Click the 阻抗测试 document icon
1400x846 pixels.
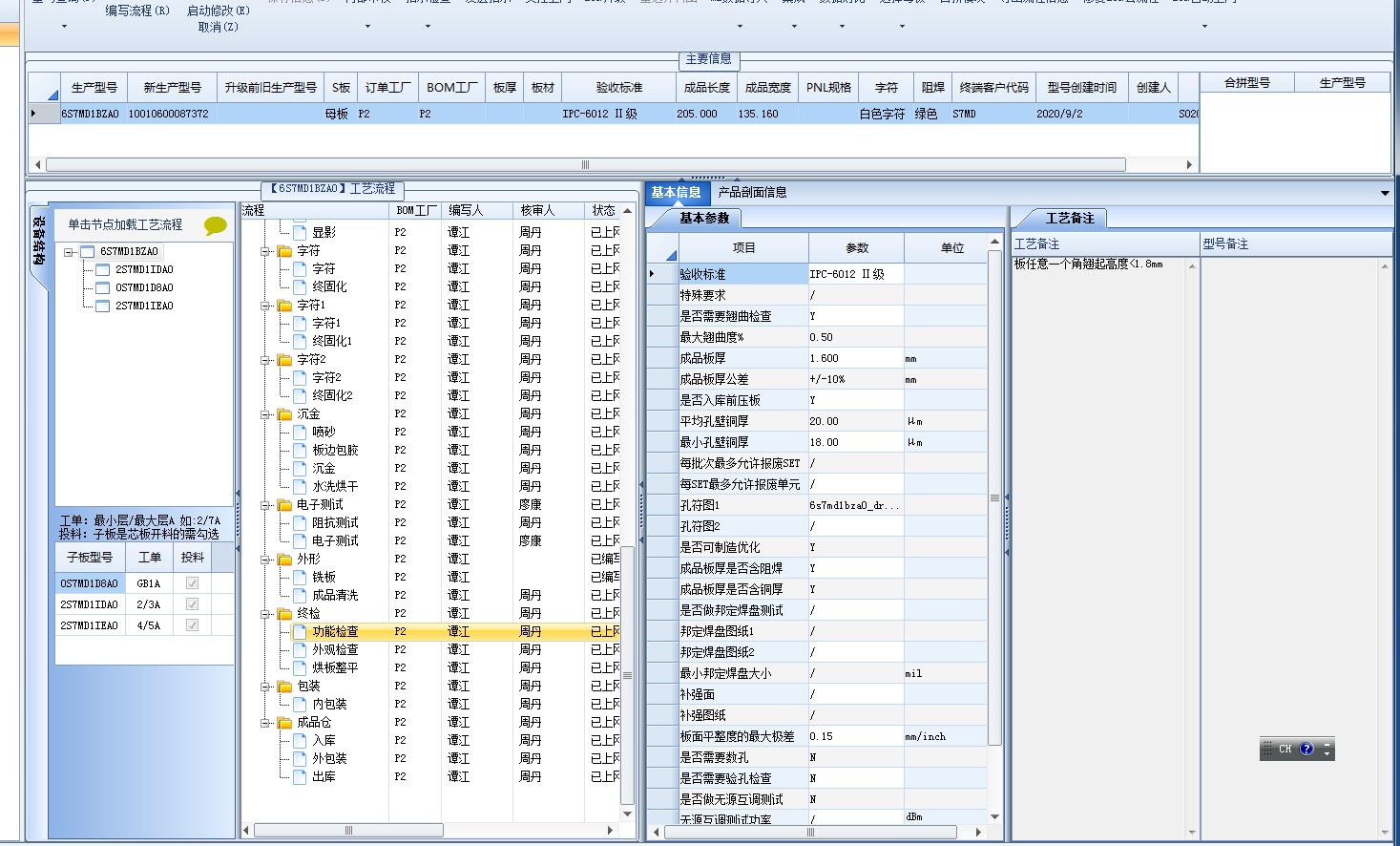[x=300, y=522]
